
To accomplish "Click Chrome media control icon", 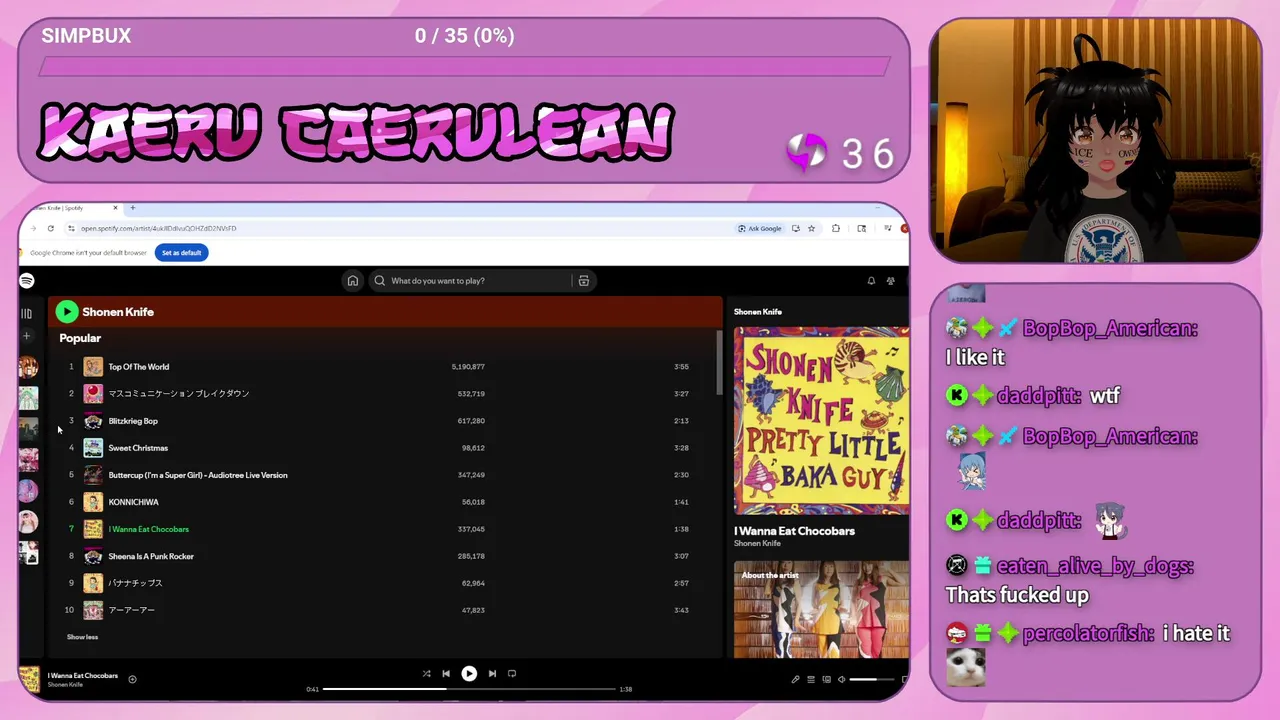I will pos(887,228).
